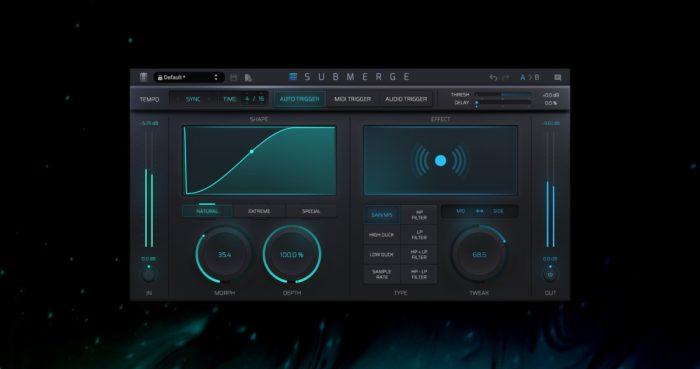Click the preset up/down stepper arrows
Screen dimensions: 700x369
[217, 77]
